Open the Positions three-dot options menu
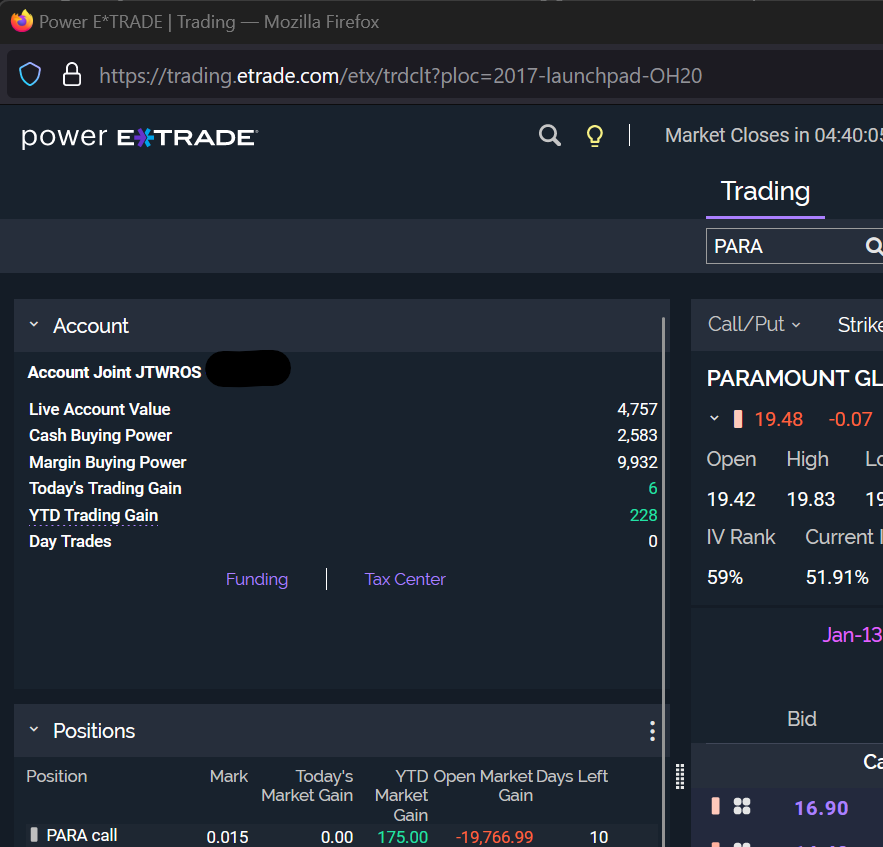 pyautogui.click(x=652, y=731)
